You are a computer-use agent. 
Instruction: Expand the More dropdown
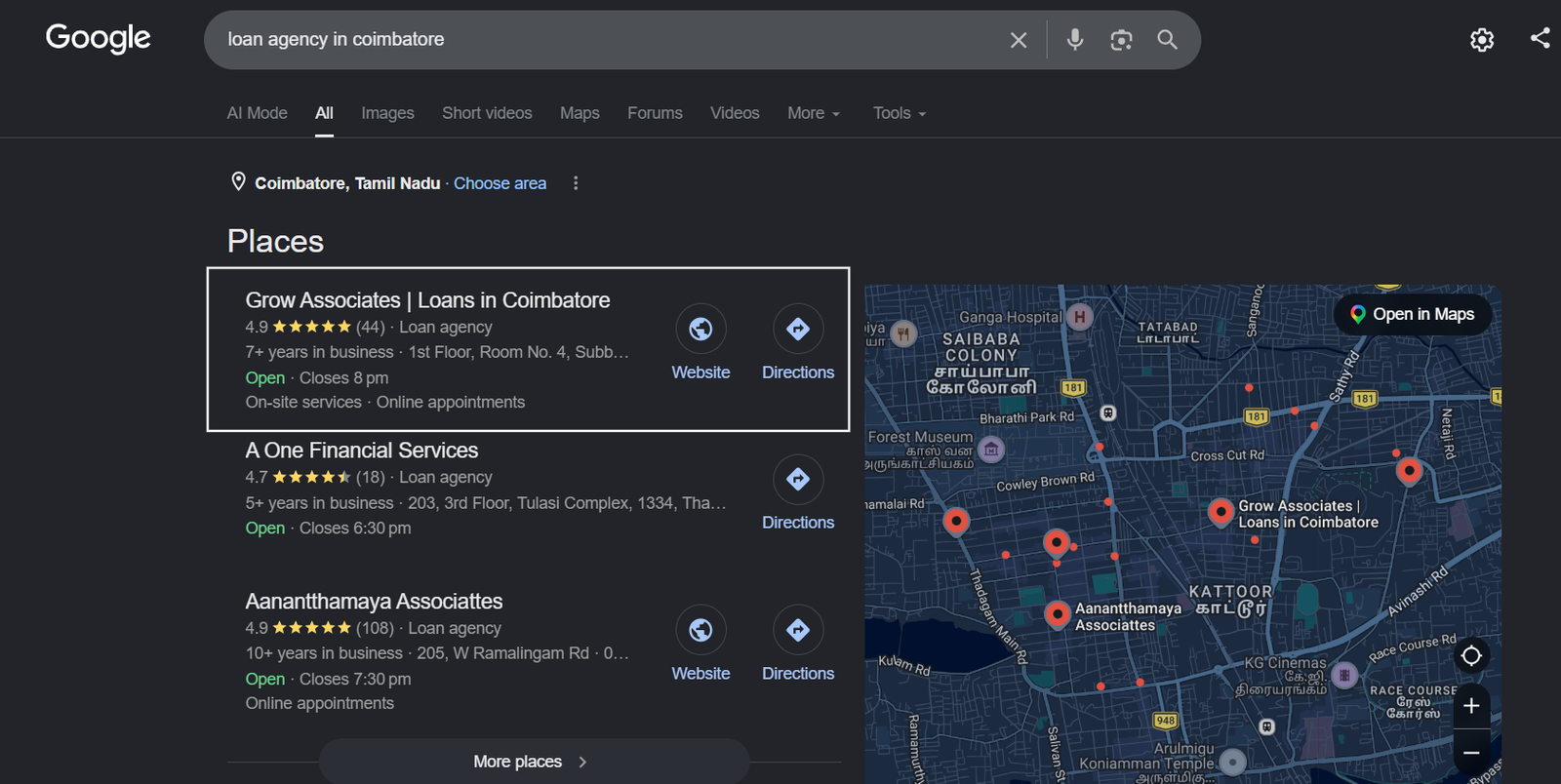tap(814, 113)
